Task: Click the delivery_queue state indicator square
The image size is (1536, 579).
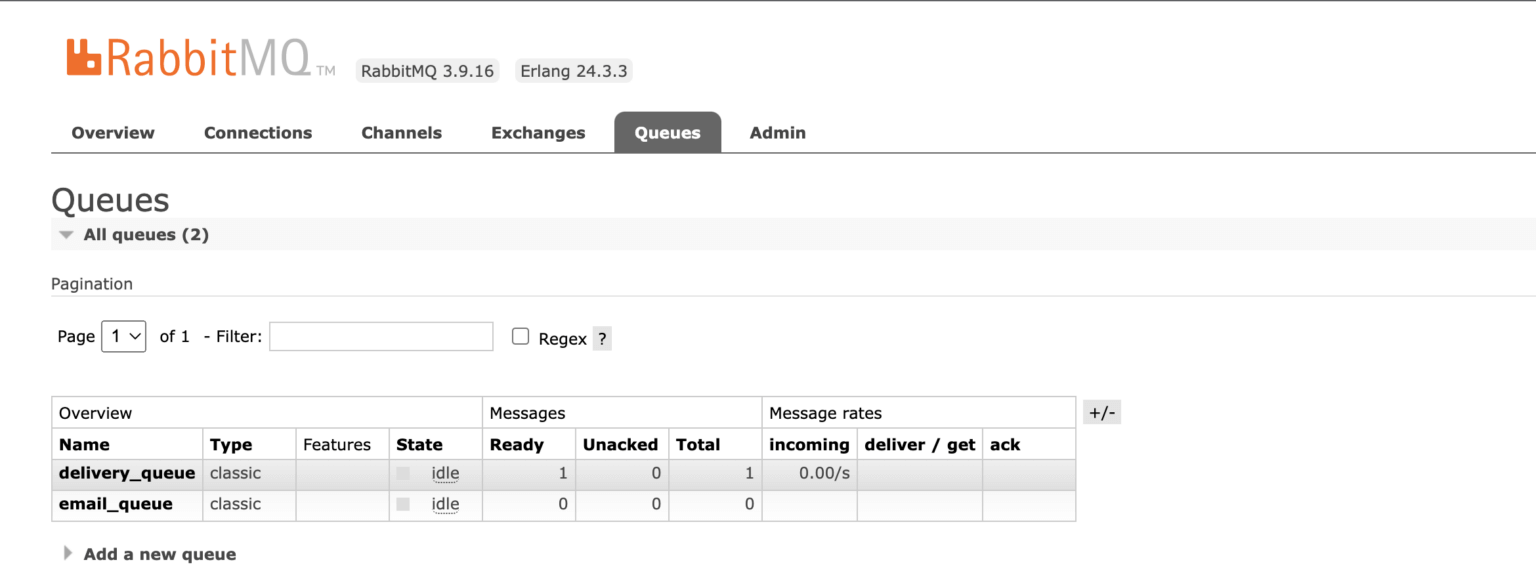Action: [403, 473]
